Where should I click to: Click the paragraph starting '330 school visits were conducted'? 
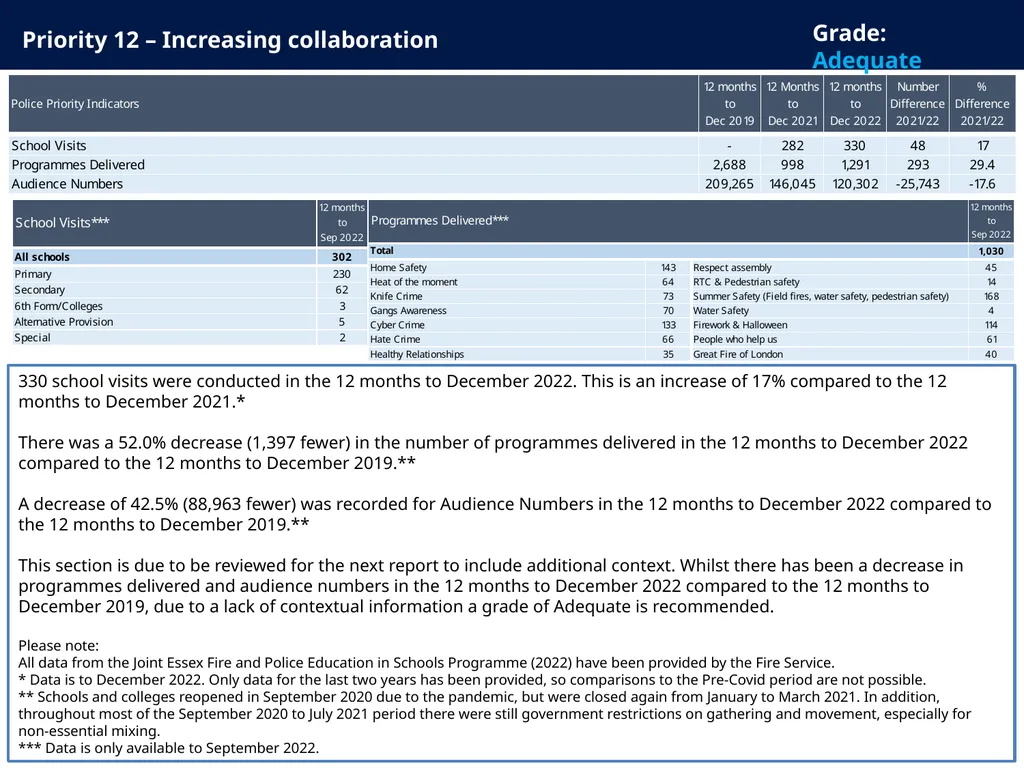coord(482,391)
